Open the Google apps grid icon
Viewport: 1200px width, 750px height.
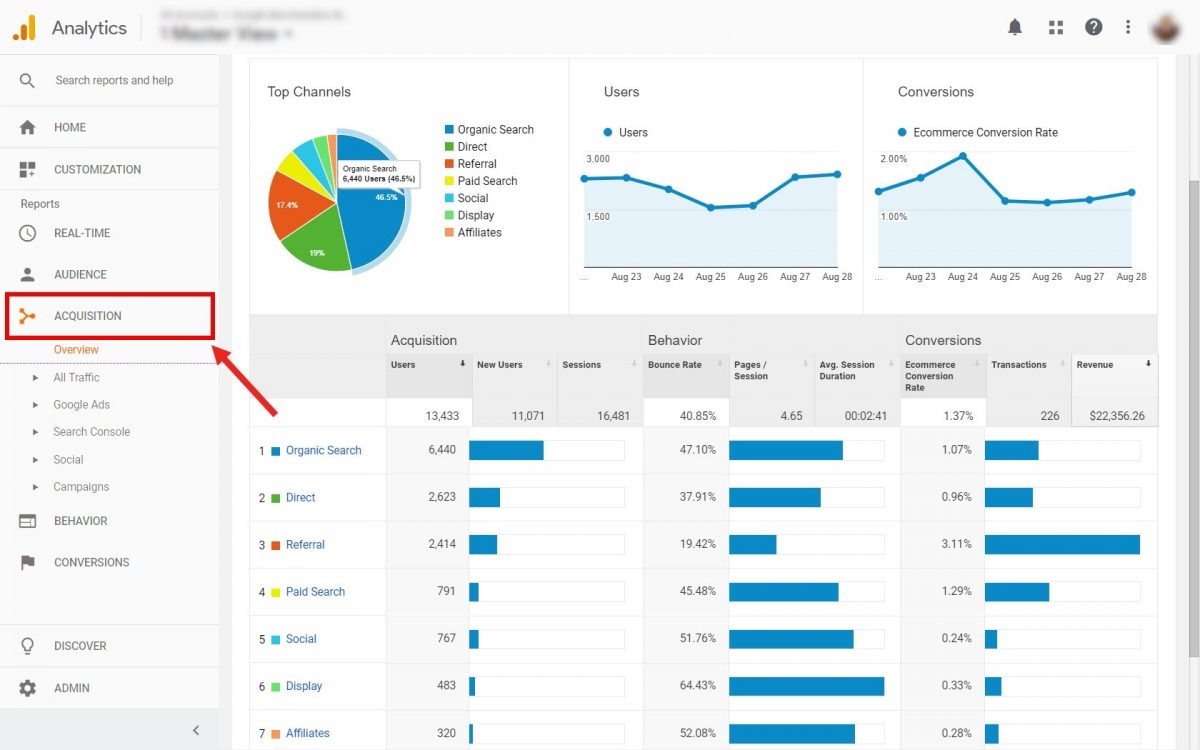(x=1055, y=27)
